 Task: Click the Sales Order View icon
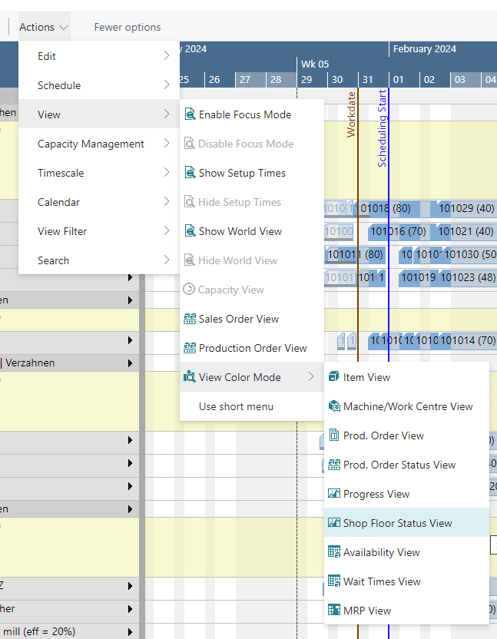click(189, 319)
